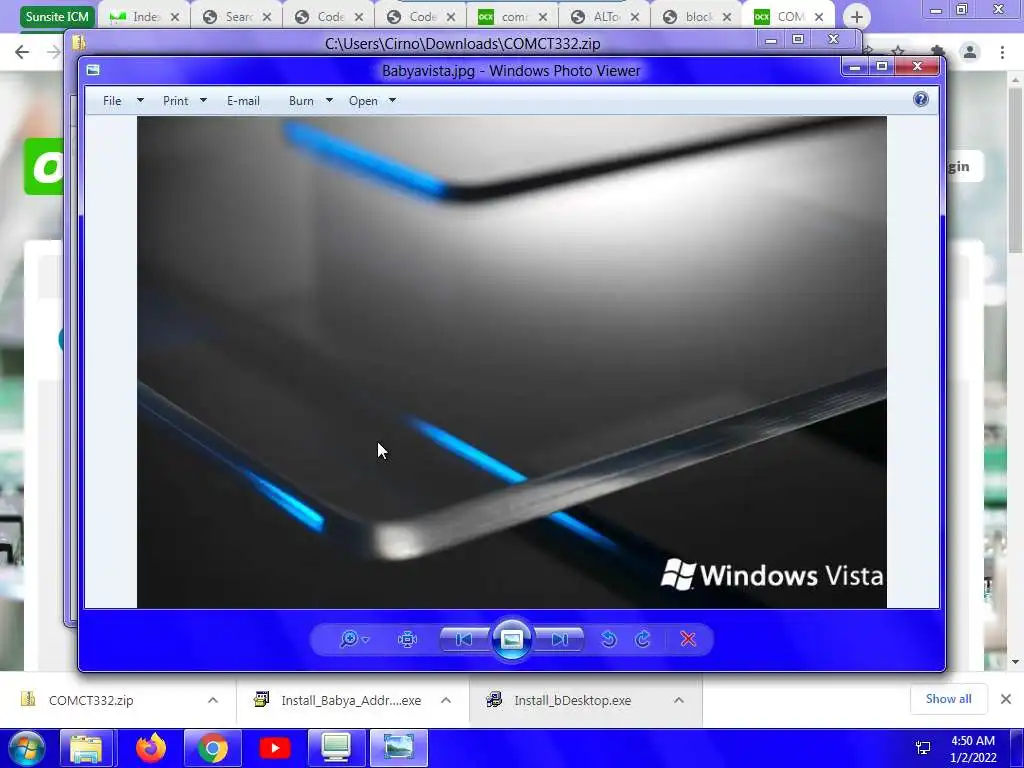Go to the previous photo
Viewport: 1024px width, 768px height.
pos(464,639)
